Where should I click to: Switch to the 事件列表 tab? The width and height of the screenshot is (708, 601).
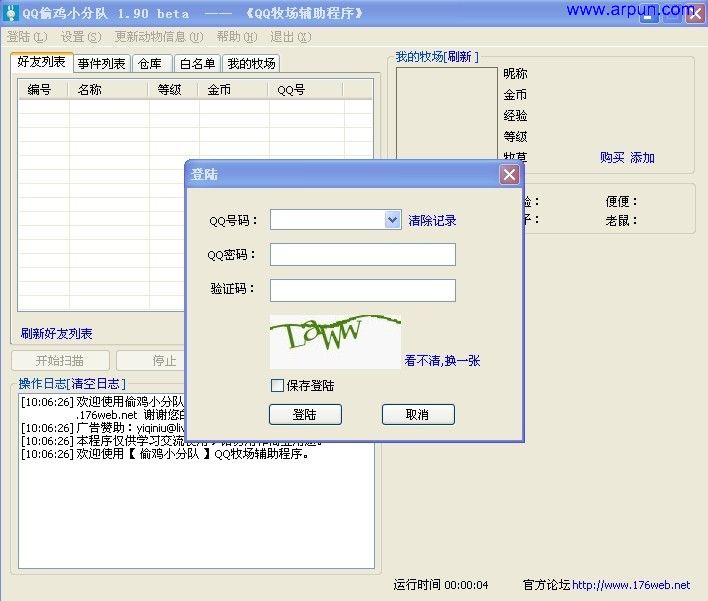coord(101,64)
